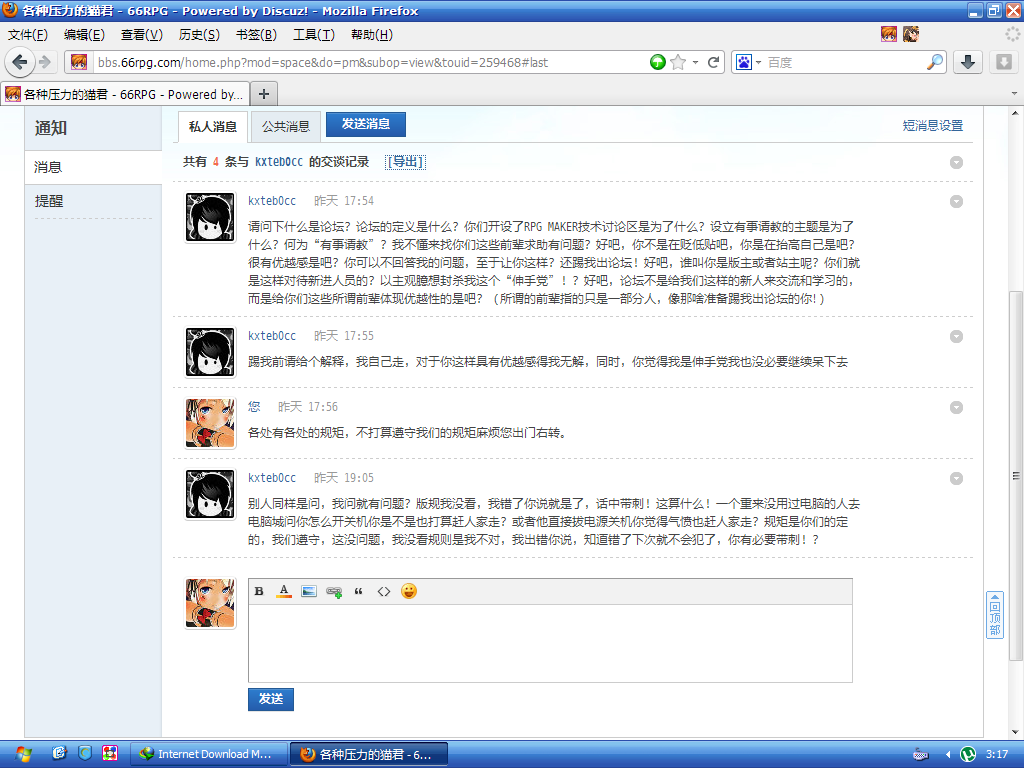Image resolution: width=1024 pixels, height=768 pixels.
Task: Insert a code block in the editor
Action: (x=384, y=591)
